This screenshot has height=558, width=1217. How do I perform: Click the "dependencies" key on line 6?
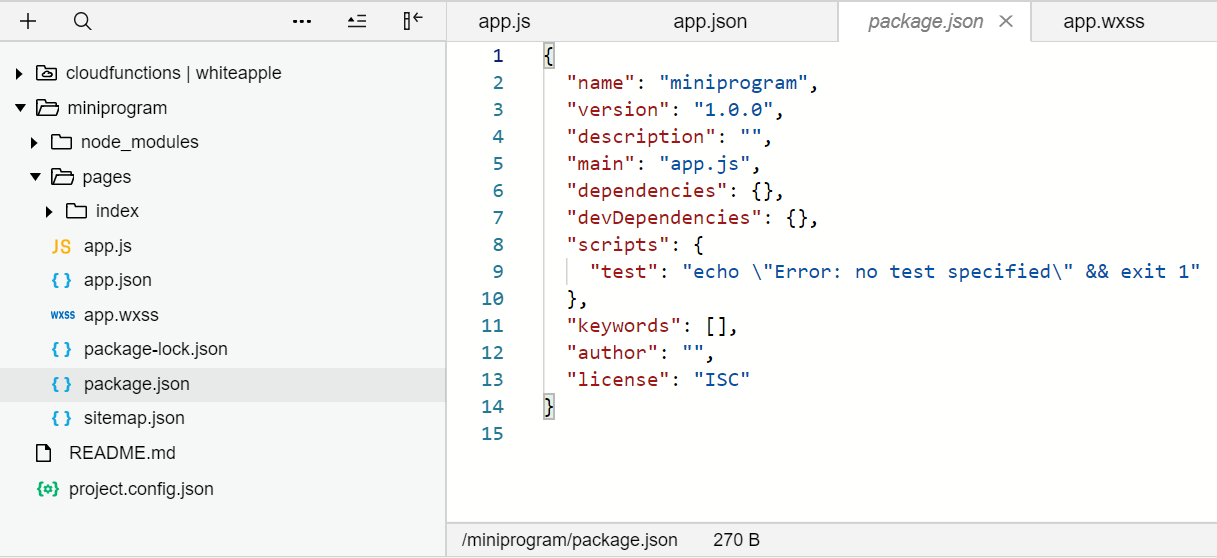(x=647, y=191)
